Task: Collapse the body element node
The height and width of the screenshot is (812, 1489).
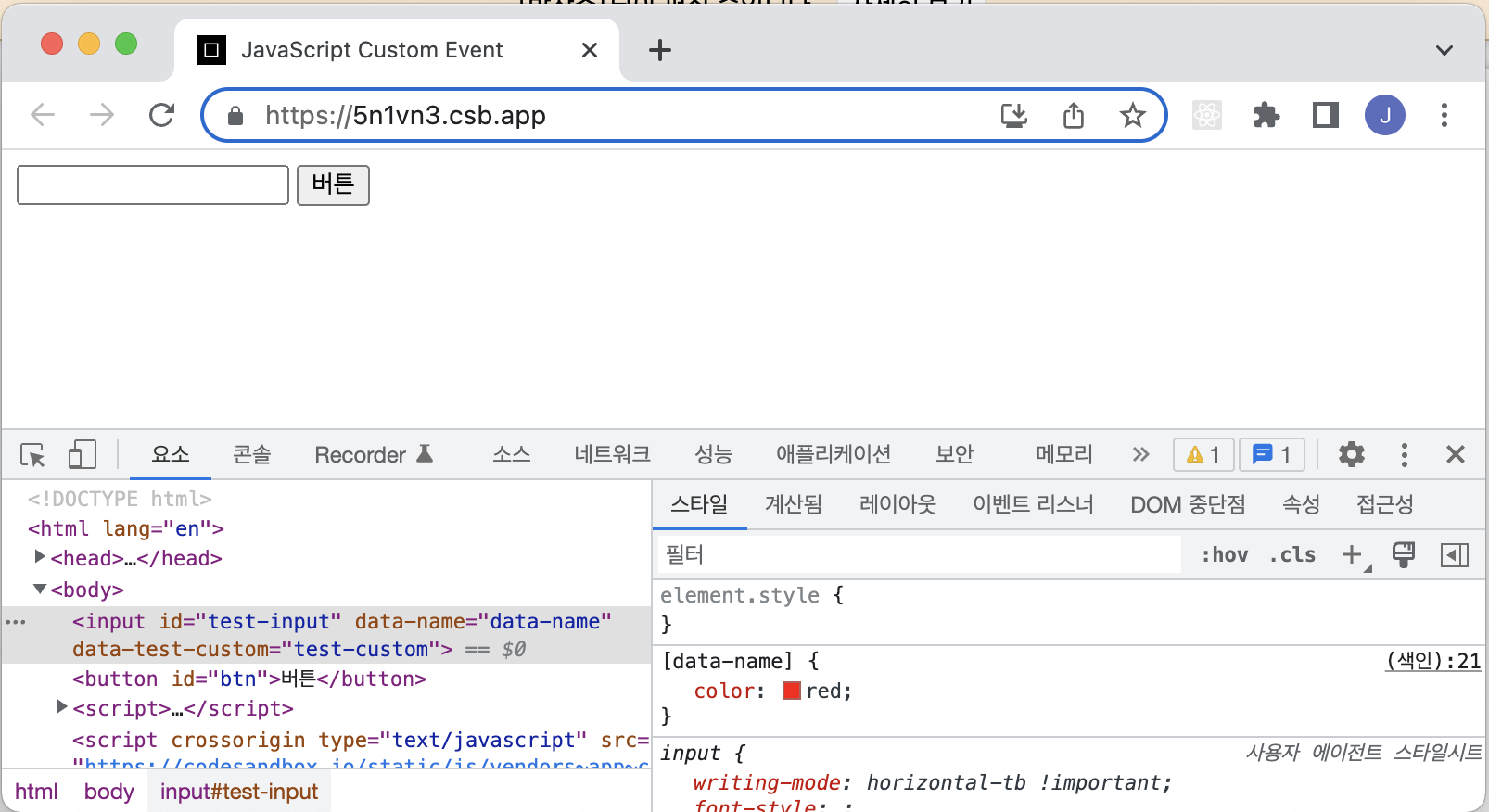Action: point(39,589)
